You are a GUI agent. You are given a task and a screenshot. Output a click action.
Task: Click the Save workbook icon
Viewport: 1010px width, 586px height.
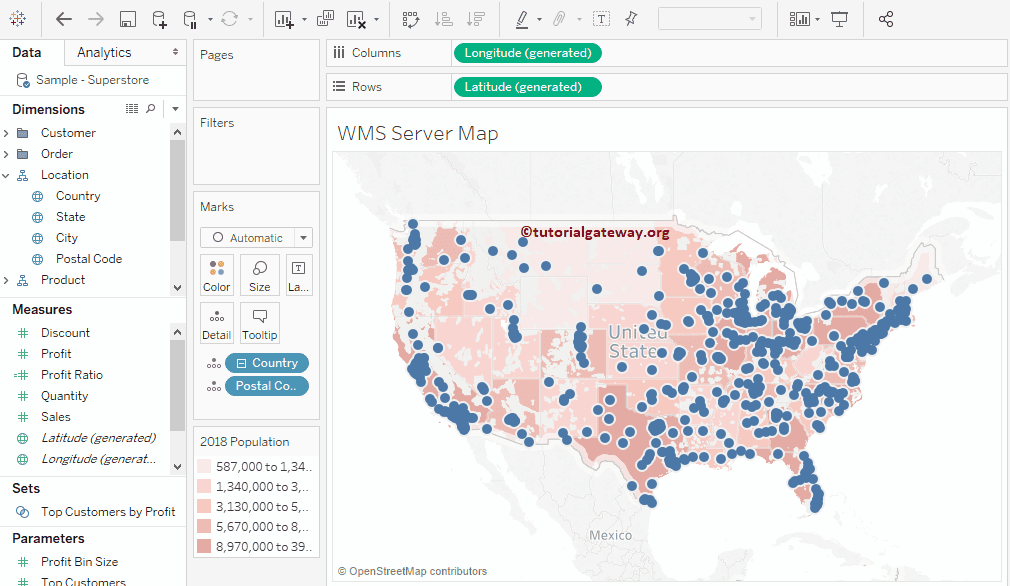coord(128,17)
